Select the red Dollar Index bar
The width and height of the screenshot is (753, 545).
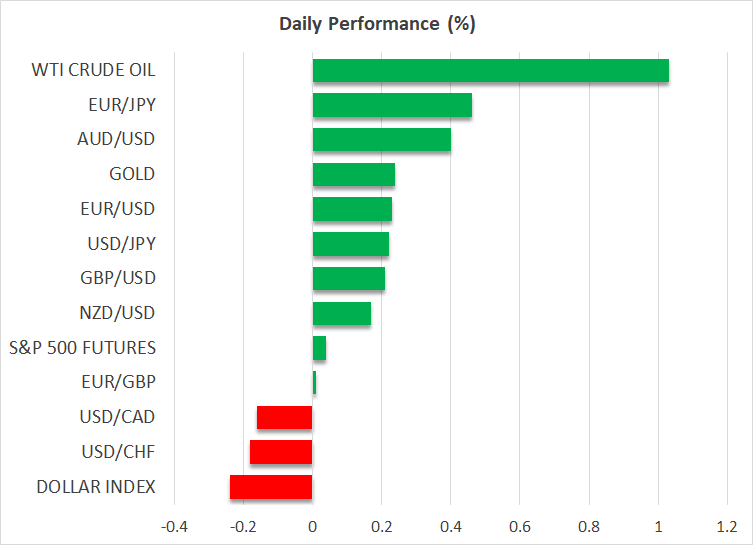coord(271,487)
